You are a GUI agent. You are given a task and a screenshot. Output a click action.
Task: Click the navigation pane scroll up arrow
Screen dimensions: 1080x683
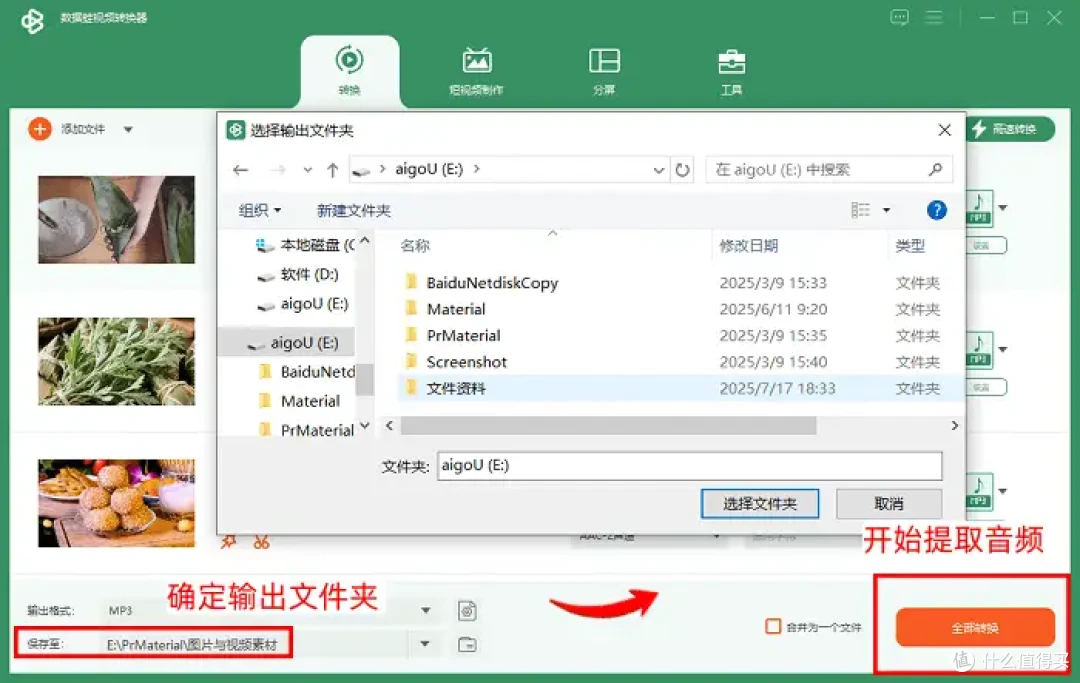pyautogui.click(x=365, y=240)
